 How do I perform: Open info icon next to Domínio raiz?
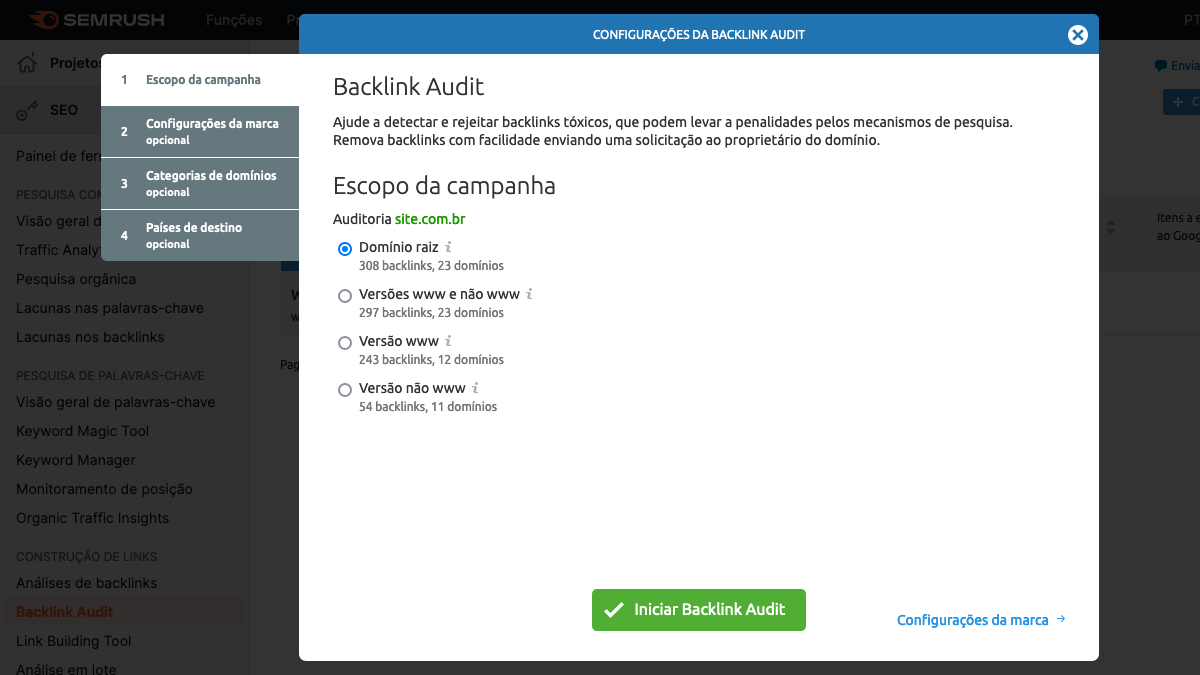pos(449,247)
